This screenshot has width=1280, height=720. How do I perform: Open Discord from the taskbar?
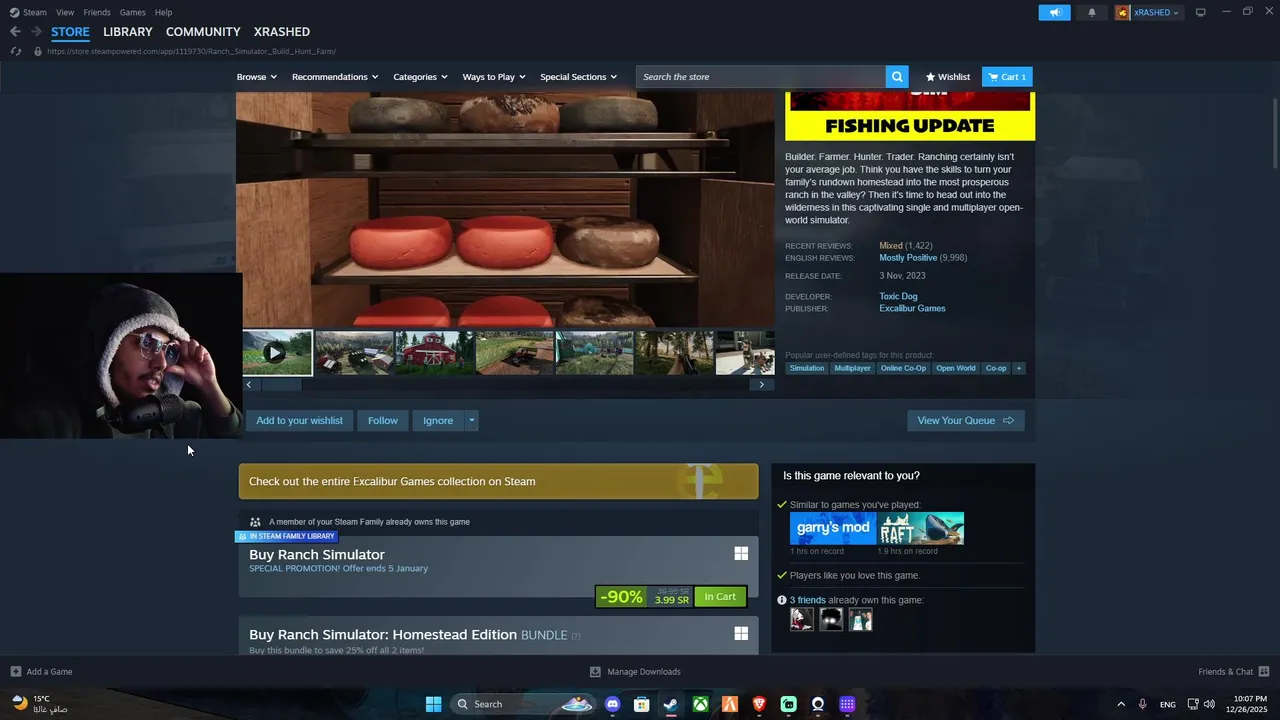pos(612,704)
